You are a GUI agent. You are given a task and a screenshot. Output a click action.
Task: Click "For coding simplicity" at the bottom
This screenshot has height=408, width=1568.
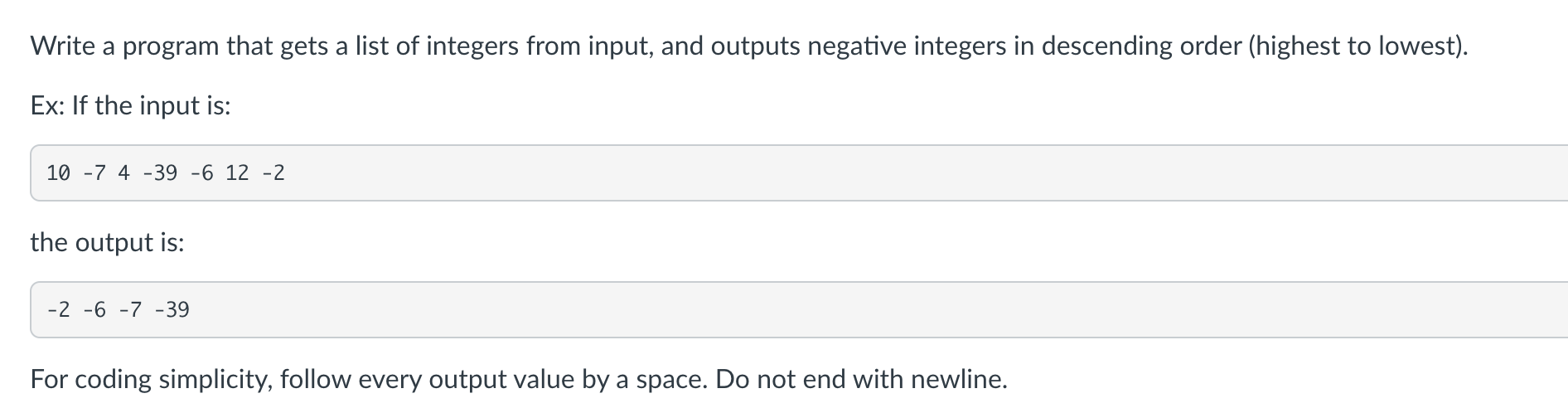pyautogui.click(x=149, y=379)
